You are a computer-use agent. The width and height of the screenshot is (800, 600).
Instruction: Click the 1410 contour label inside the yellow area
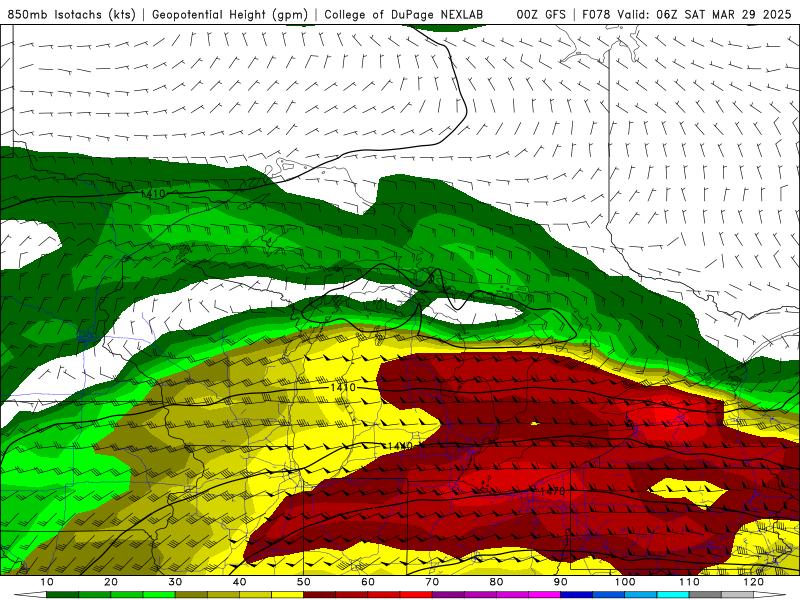343,388
